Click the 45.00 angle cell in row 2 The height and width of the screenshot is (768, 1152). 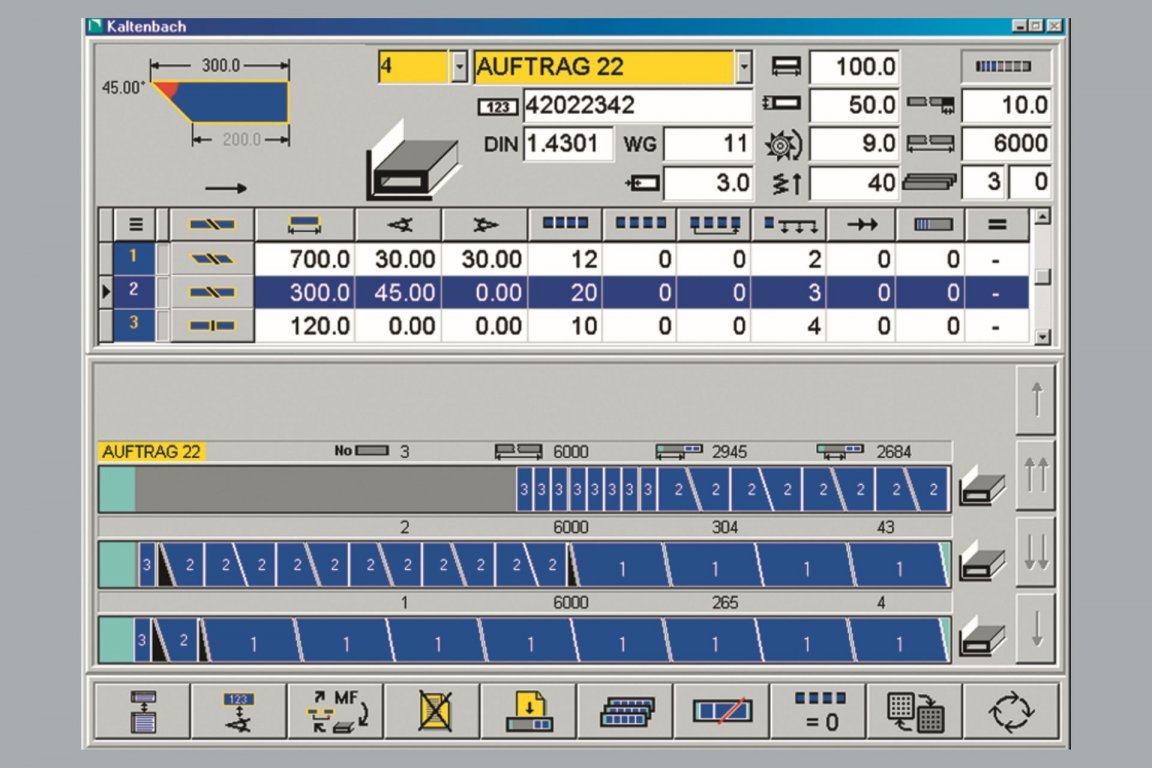click(x=398, y=293)
